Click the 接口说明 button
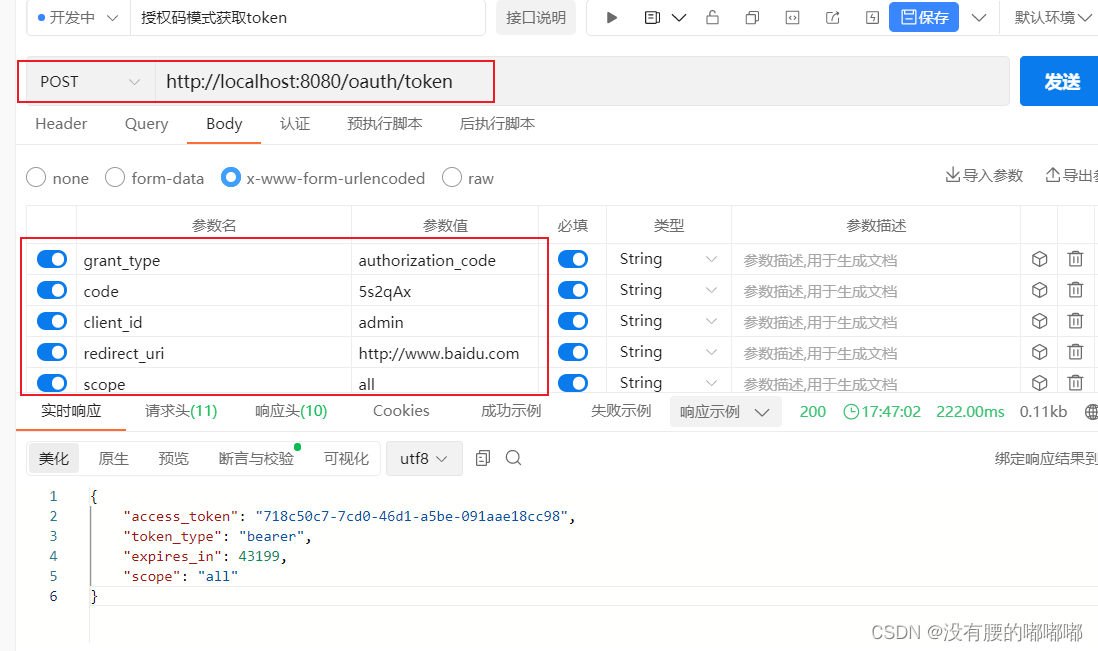This screenshot has height=651, width=1098. click(536, 18)
